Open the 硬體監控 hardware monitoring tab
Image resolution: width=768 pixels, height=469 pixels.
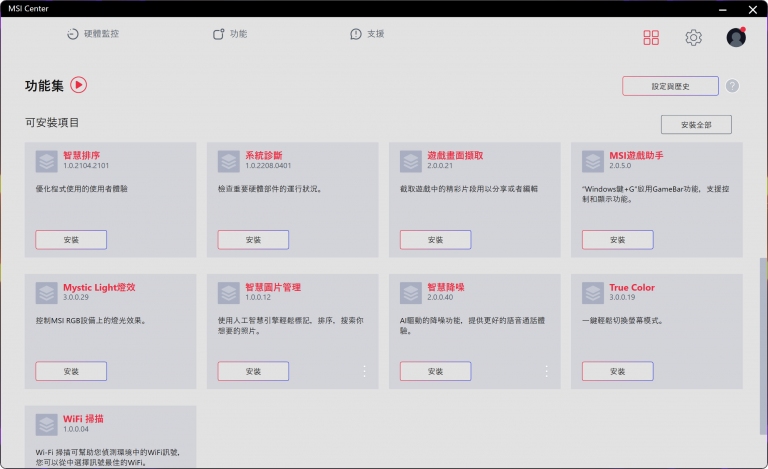coord(93,34)
